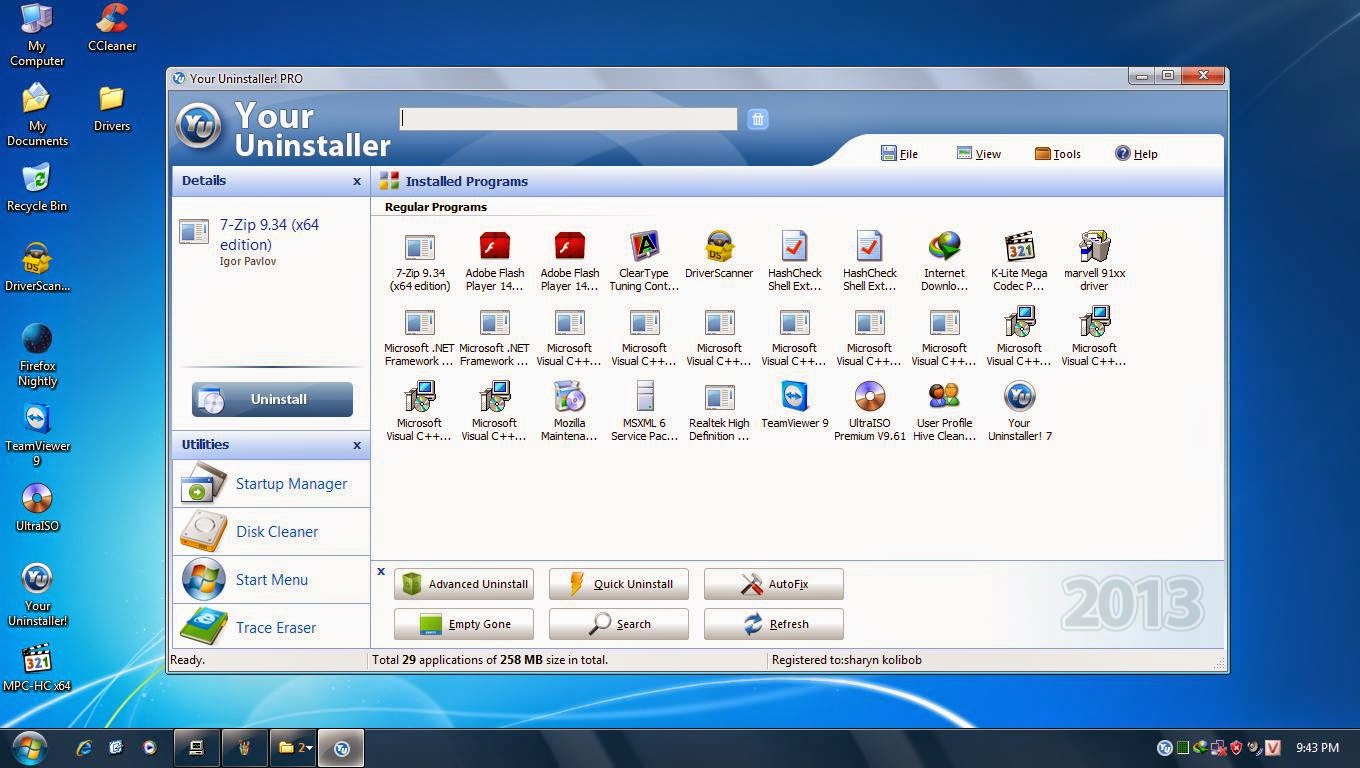Screen dimensions: 1360x768
Task: Click the Advanced Uninstall button
Action: click(464, 584)
